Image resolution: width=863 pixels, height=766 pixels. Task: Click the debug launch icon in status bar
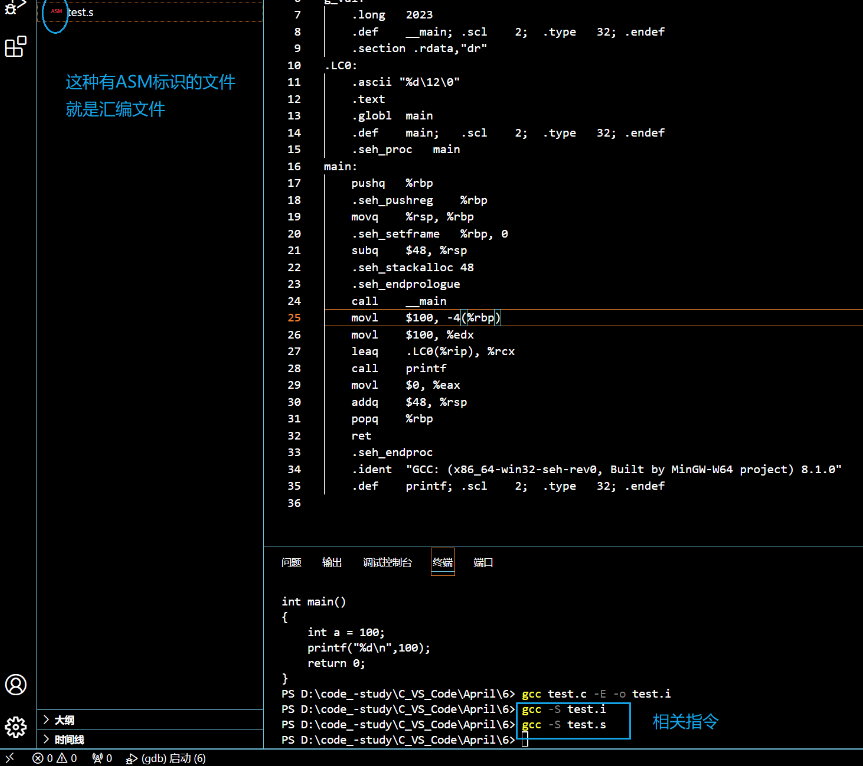point(132,759)
